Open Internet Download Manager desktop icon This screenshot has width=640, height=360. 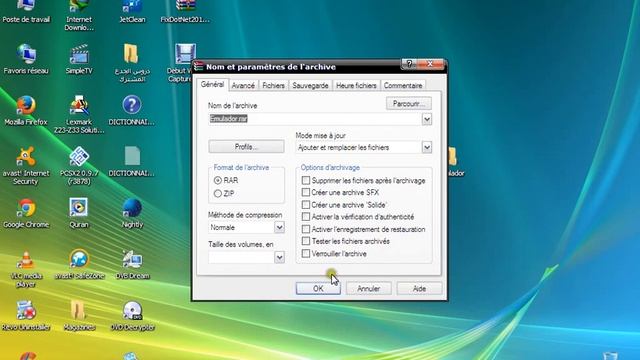[79, 15]
